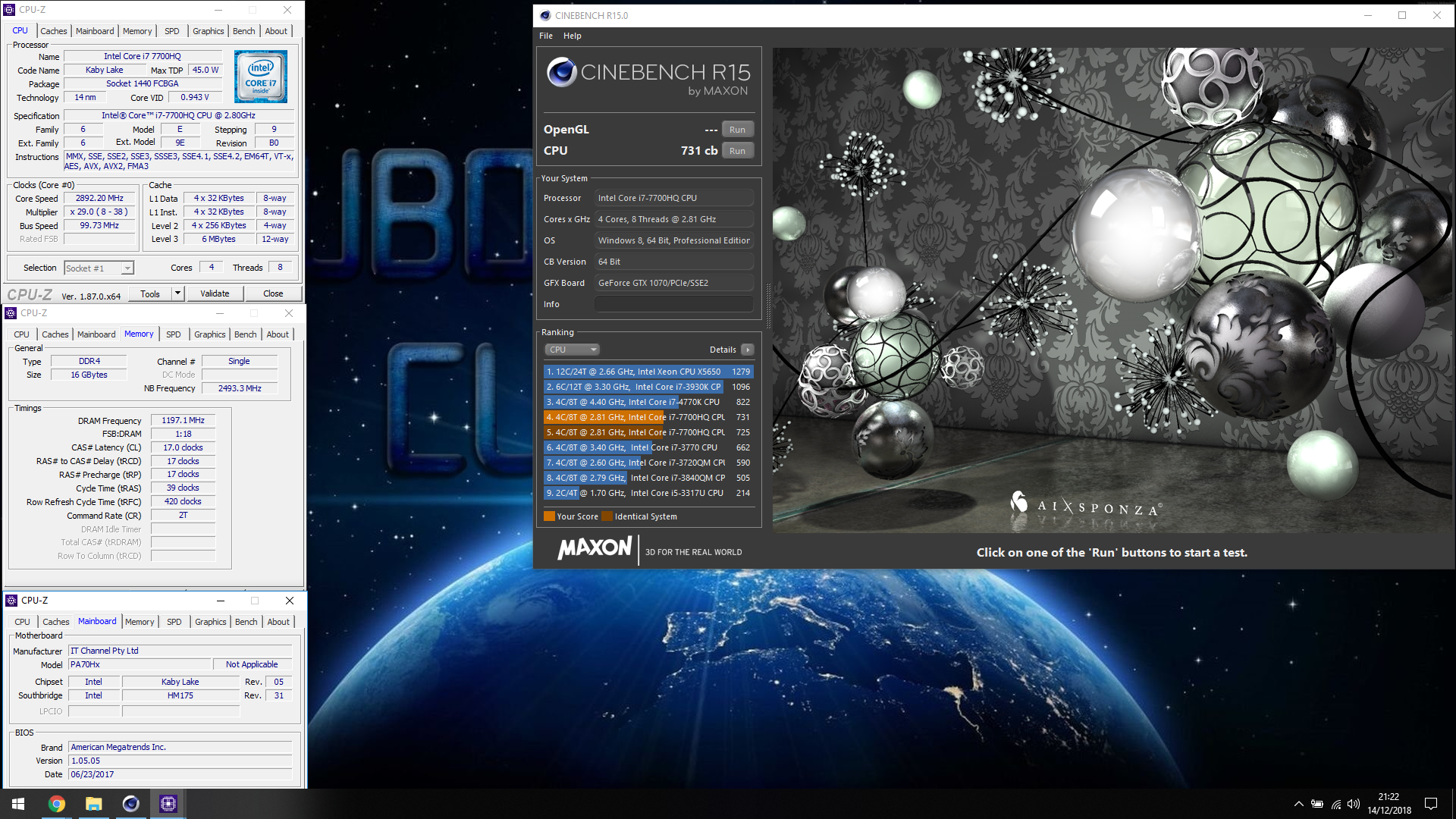
Task: Open the Selection Socket #1 dropdown
Action: pyautogui.click(x=127, y=268)
